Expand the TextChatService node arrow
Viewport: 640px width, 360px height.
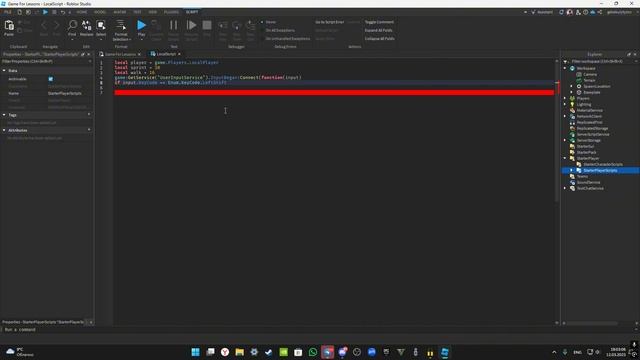[565, 188]
